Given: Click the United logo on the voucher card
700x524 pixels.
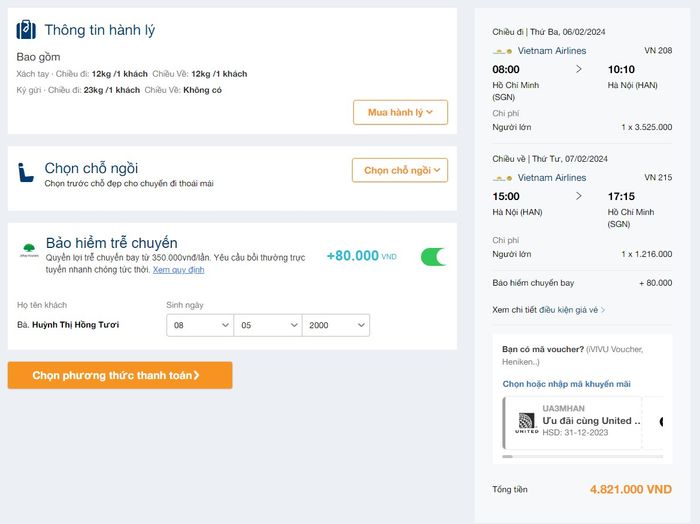Looking at the screenshot, I should 526,422.
